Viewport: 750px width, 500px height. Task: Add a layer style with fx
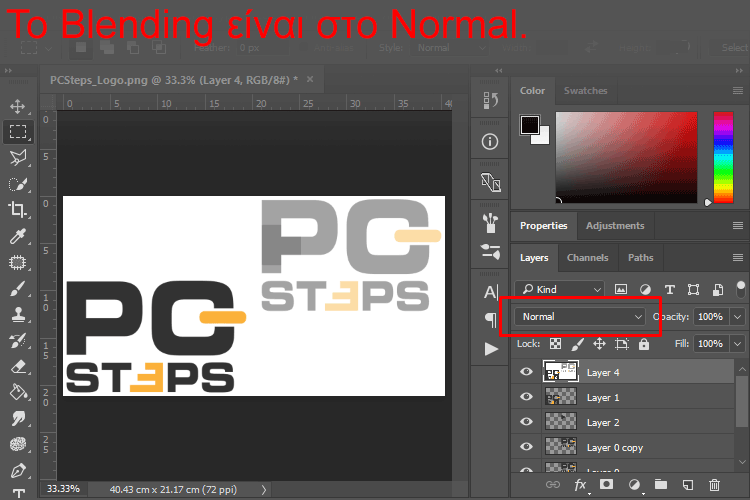coord(580,485)
